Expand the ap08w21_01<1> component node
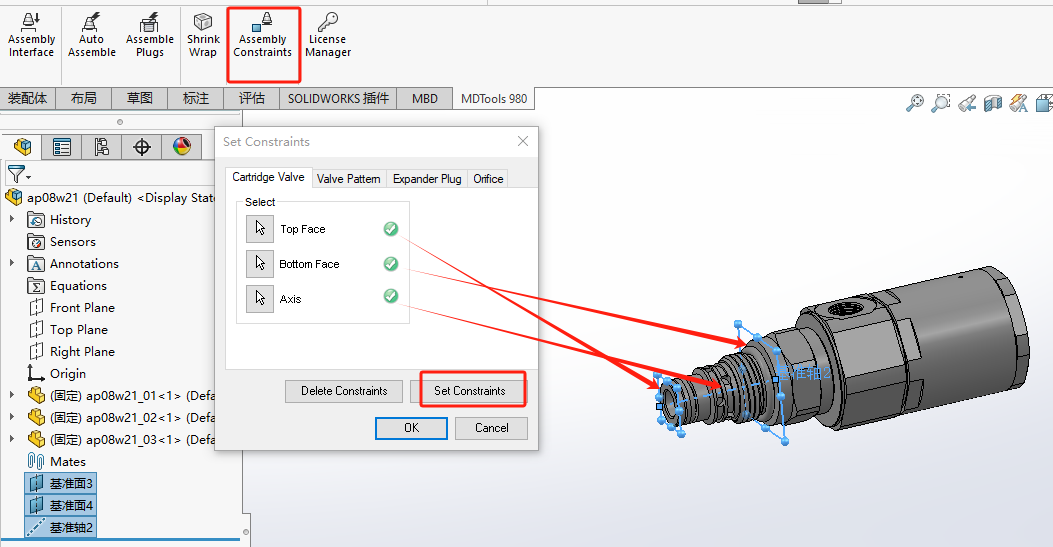Viewport: 1053px width, 547px height. pos(11,395)
